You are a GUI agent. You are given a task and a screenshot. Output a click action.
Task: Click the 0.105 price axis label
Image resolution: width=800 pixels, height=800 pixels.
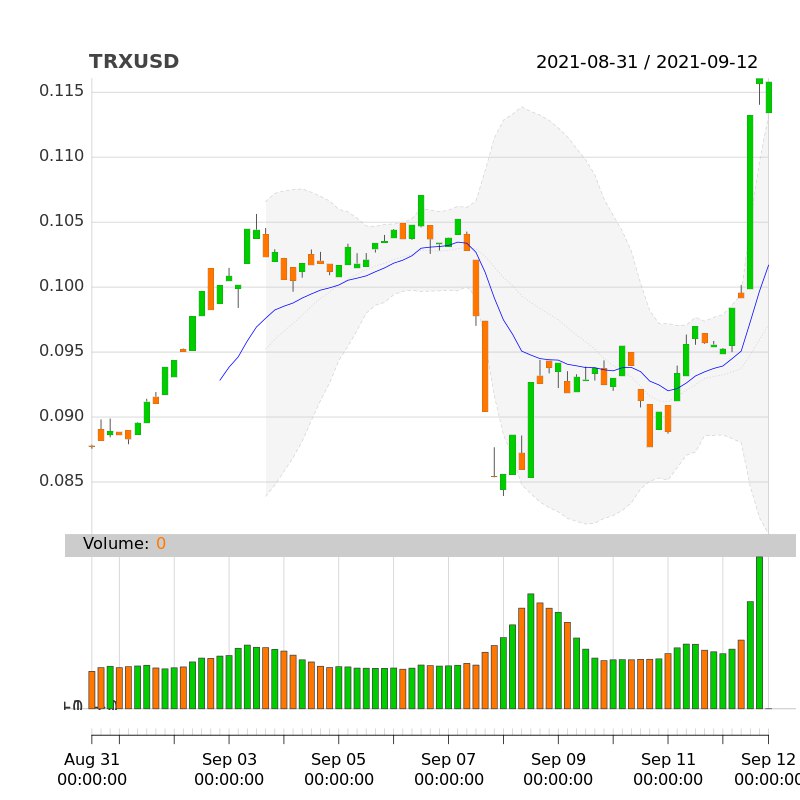[x=61, y=221]
